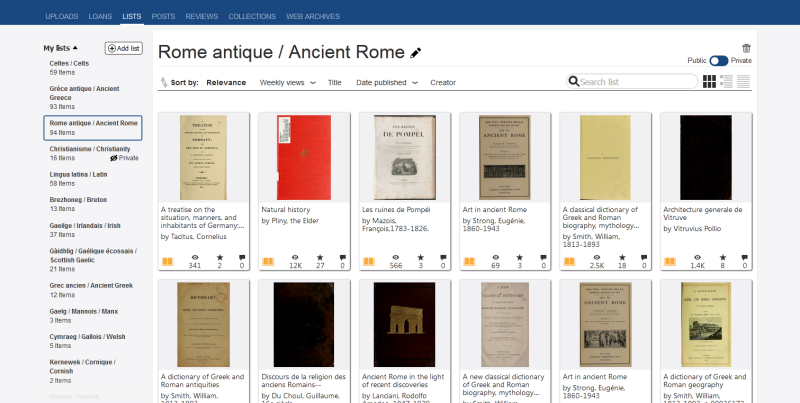Click favorites star on Classical dictionary card
The width and height of the screenshot is (800, 403).
pos(621,258)
